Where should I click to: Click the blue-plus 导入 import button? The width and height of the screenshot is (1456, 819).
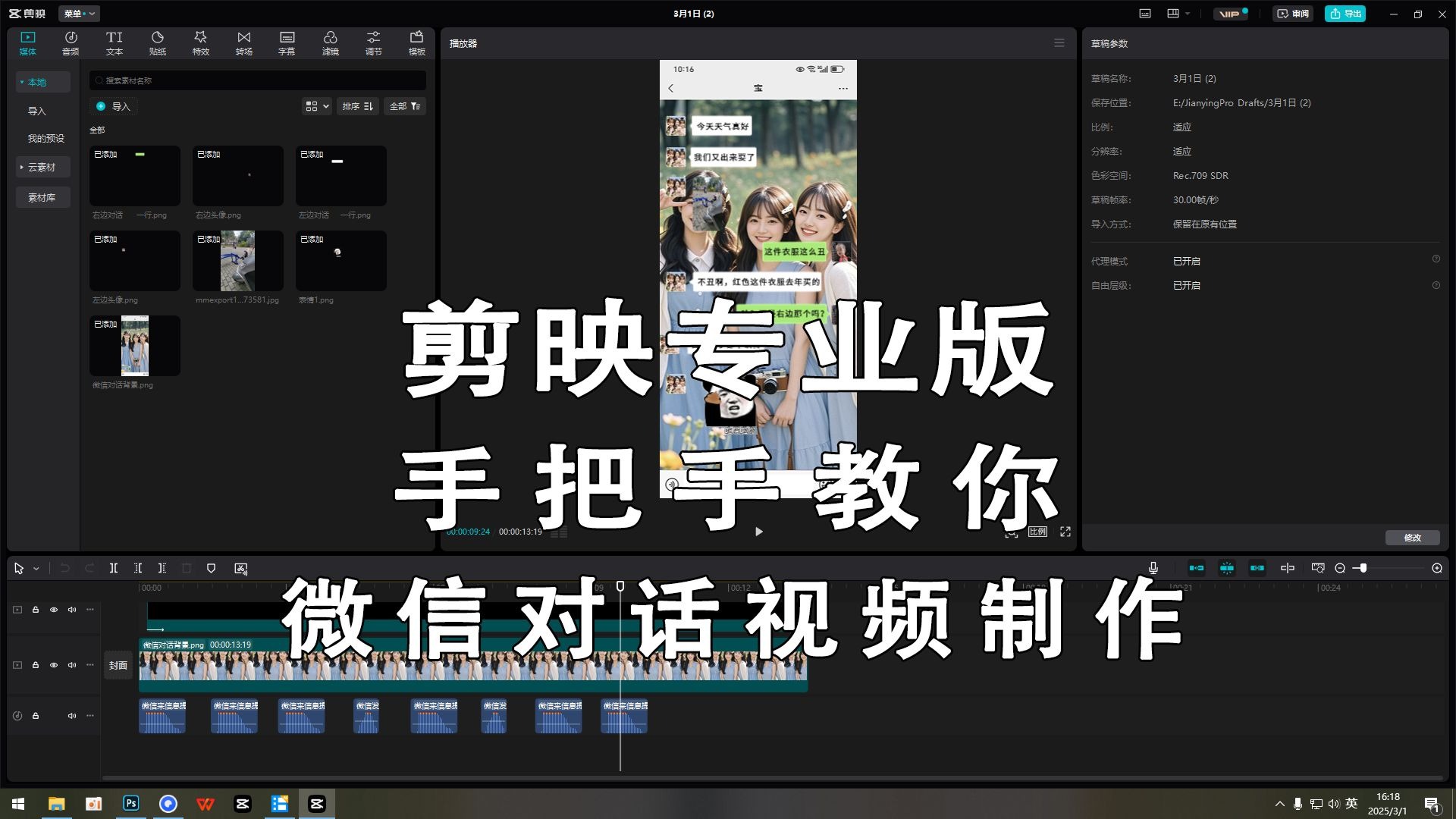coord(113,106)
